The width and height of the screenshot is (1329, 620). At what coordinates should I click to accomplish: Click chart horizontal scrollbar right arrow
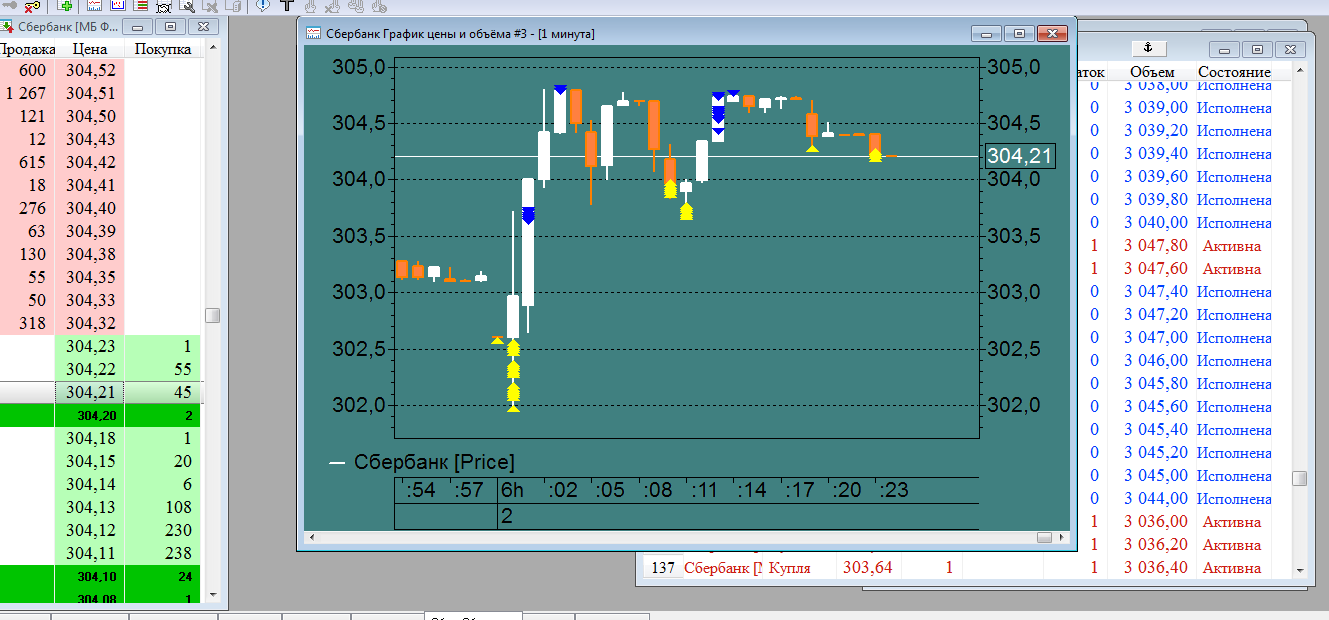[x=1062, y=538]
